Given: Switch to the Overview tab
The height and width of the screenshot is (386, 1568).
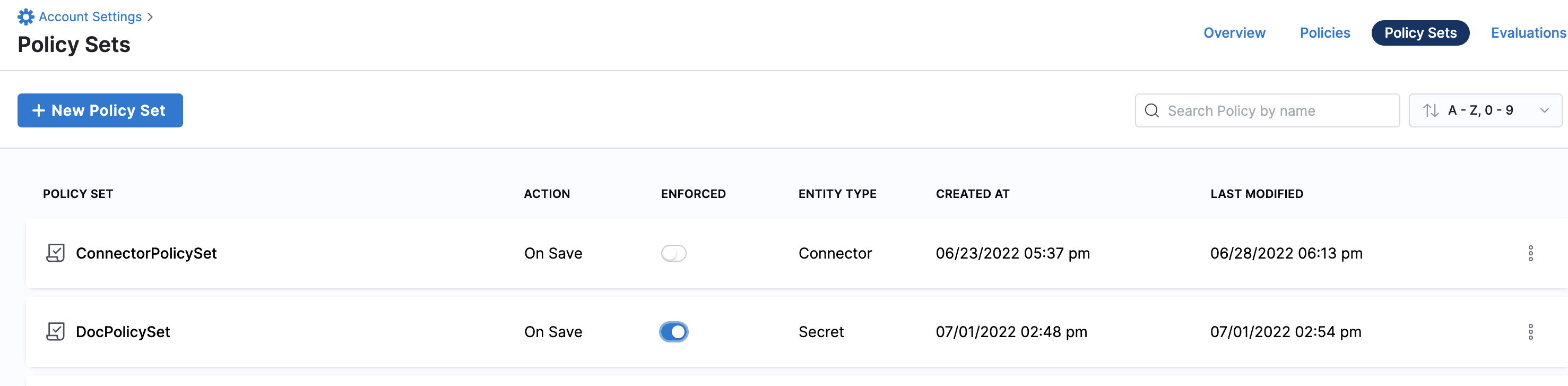Looking at the screenshot, I should pyautogui.click(x=1234, y=33).
